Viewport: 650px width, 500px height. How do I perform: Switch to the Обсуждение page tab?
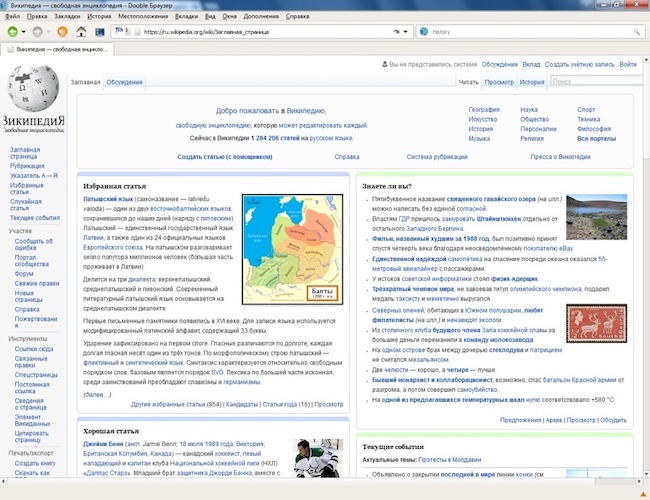(x=124, y=82)
